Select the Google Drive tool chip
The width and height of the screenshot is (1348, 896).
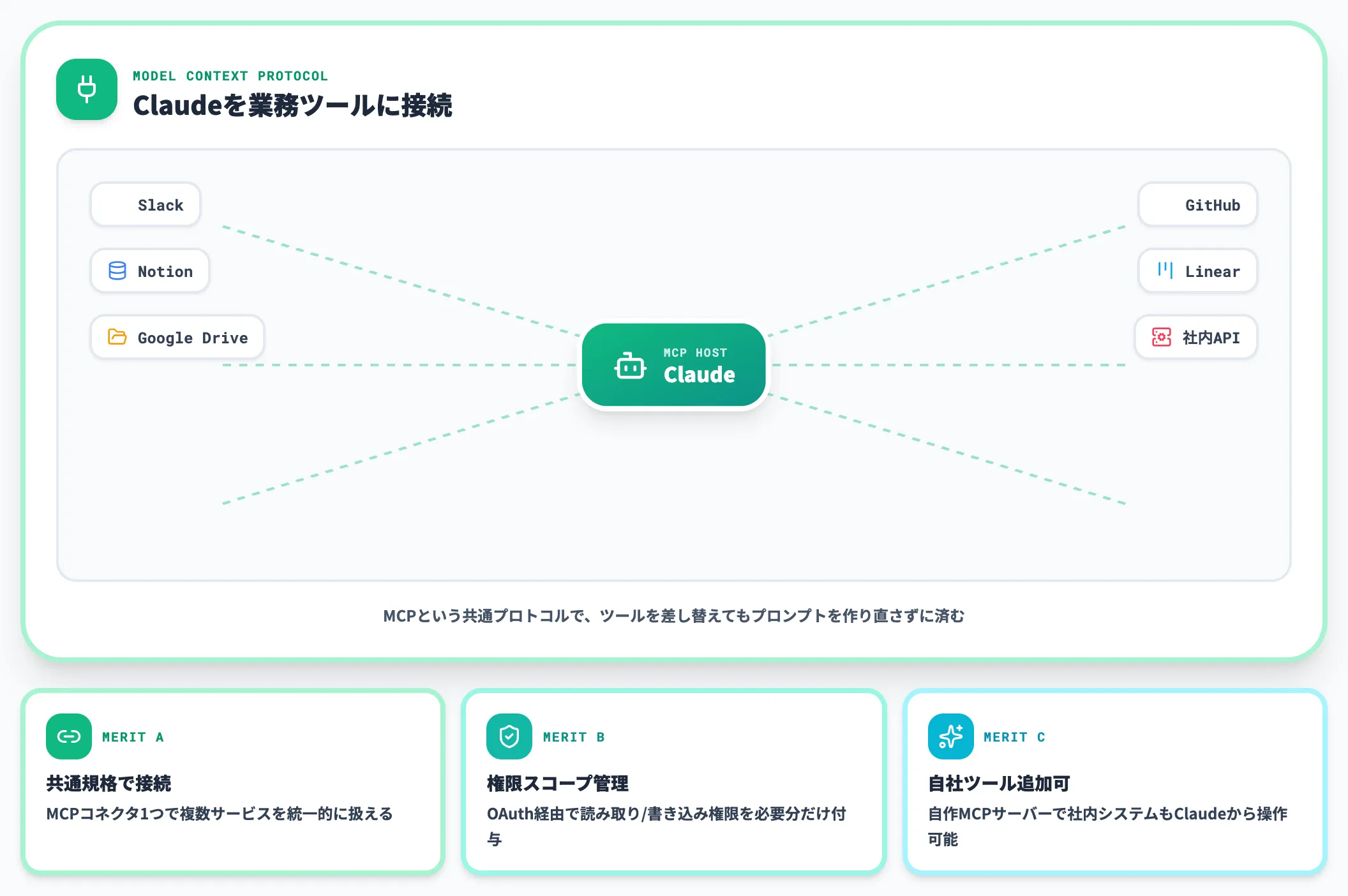177,337
